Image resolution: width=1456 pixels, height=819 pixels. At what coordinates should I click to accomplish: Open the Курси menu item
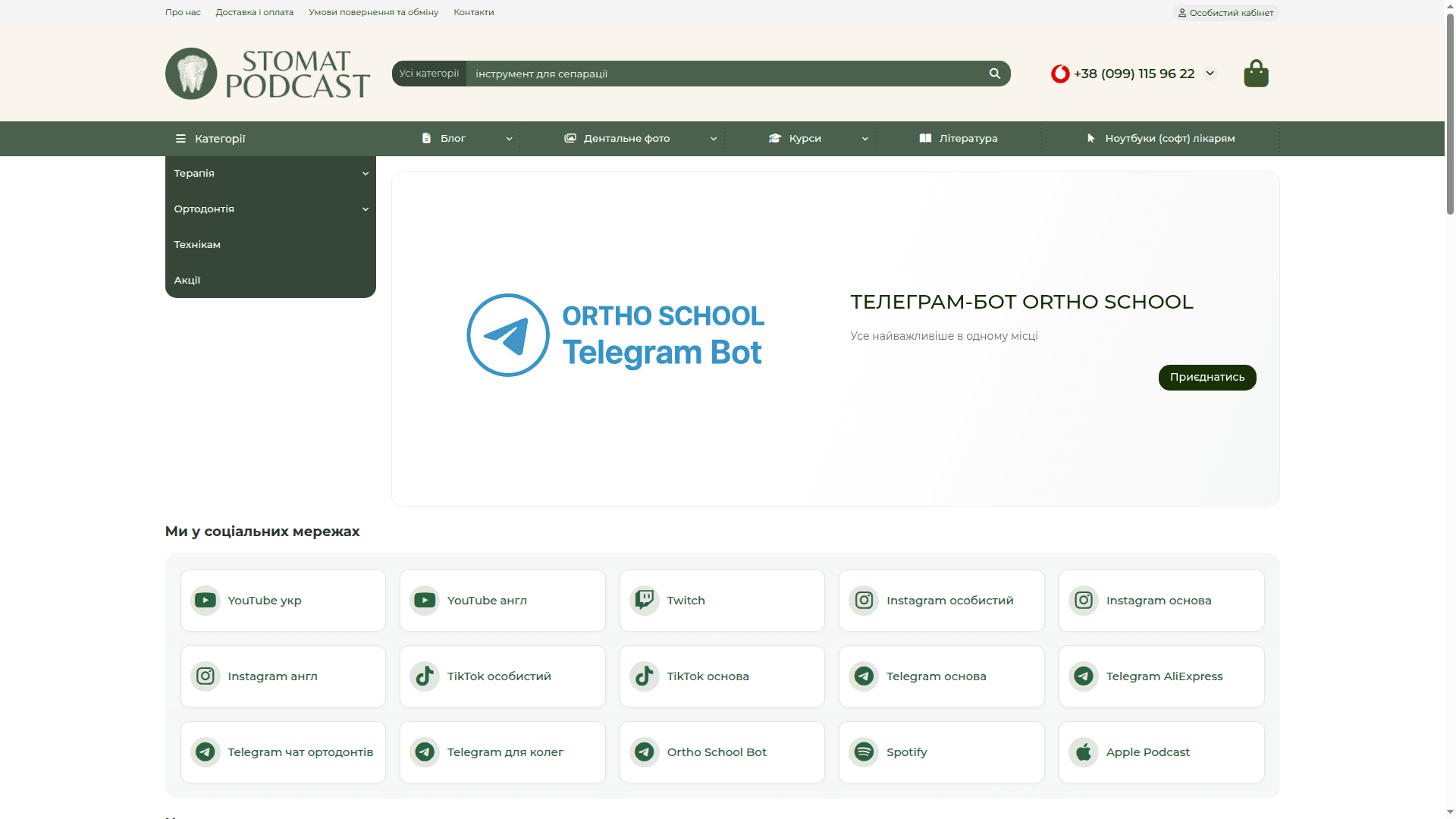805,139
